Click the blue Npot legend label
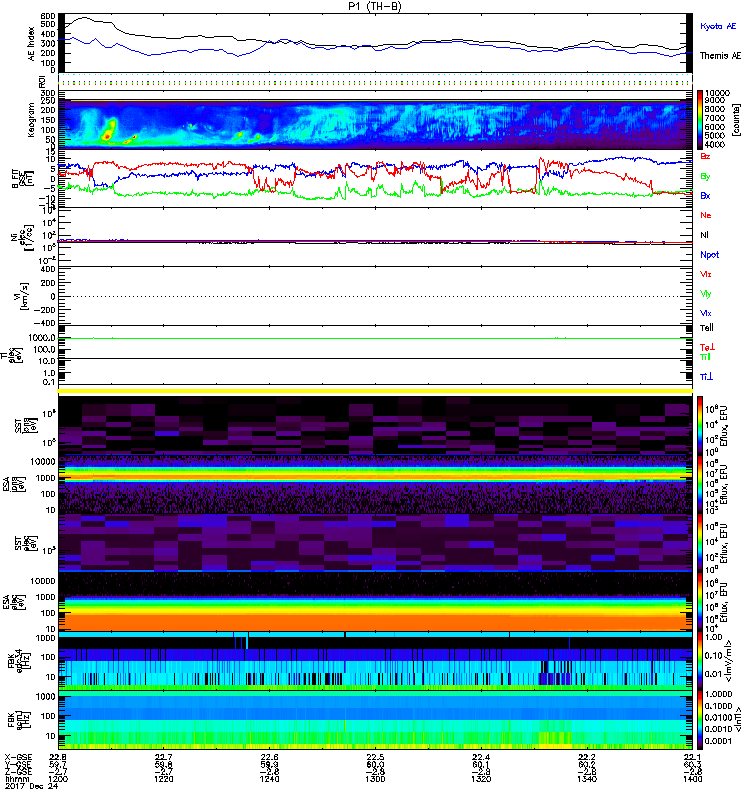The width and height of the screenshot is (750, 800). click(708, 254)
